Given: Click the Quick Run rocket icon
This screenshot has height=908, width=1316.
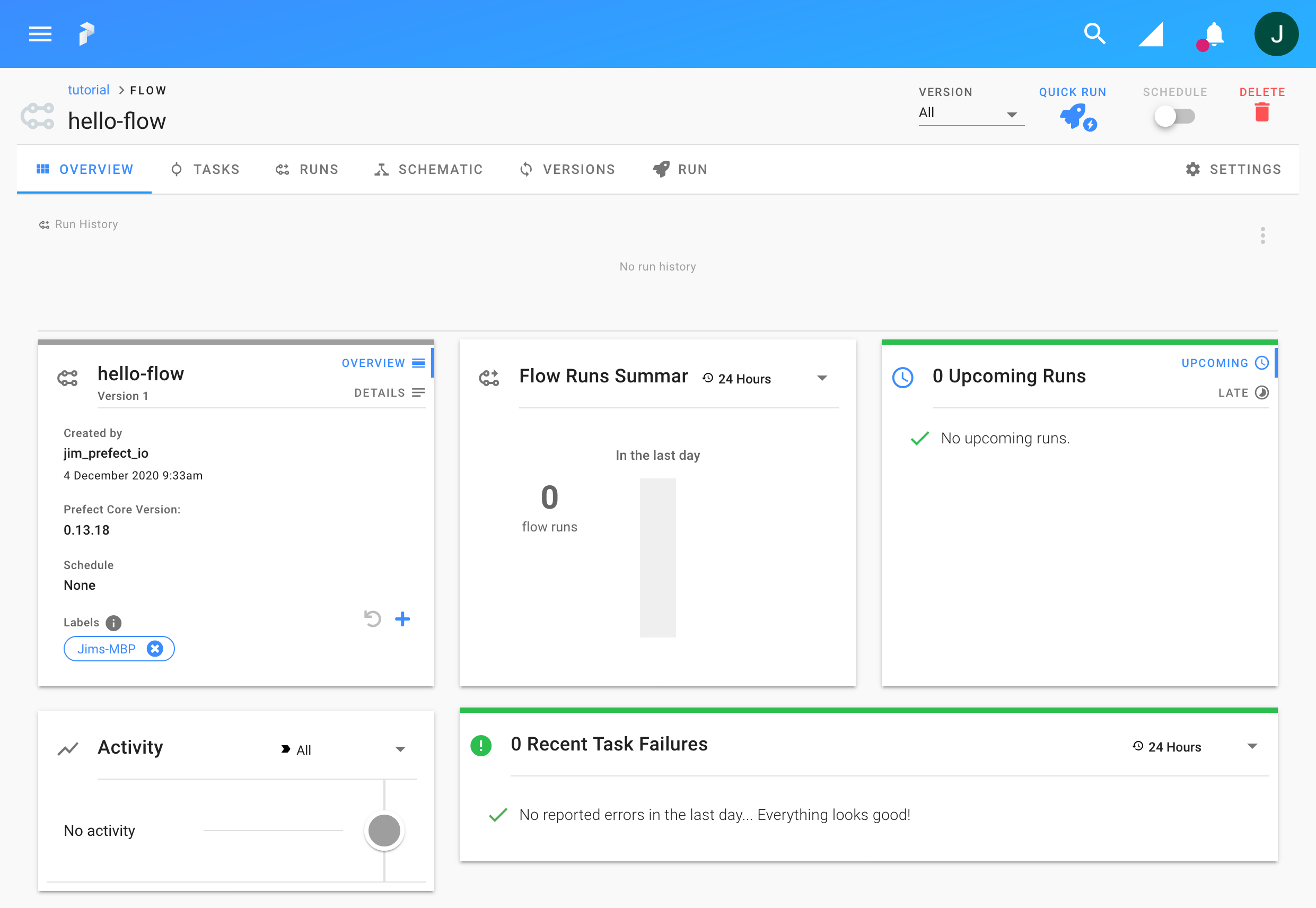Looking at the screenshot, I should coord(1075,117).
